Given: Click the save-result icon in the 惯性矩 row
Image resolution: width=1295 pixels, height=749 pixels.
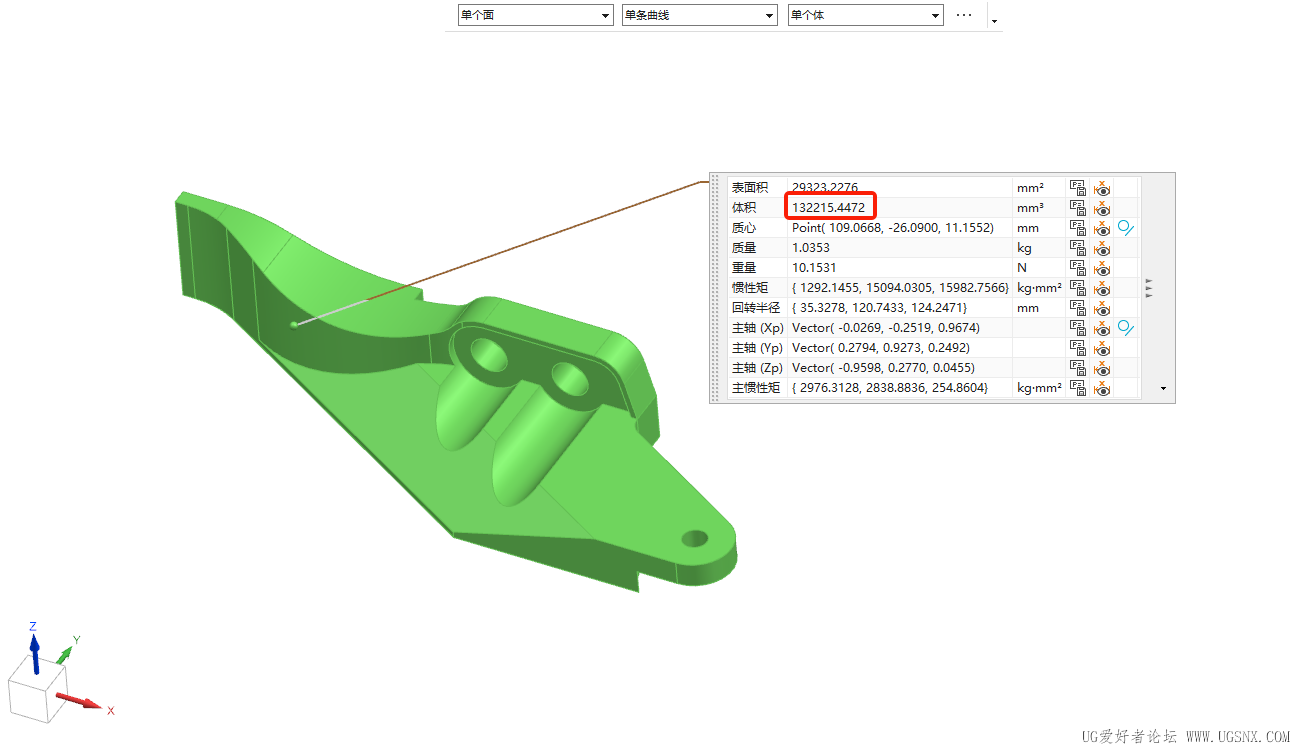Looking at the screenshot, I should click(1077, 288).
